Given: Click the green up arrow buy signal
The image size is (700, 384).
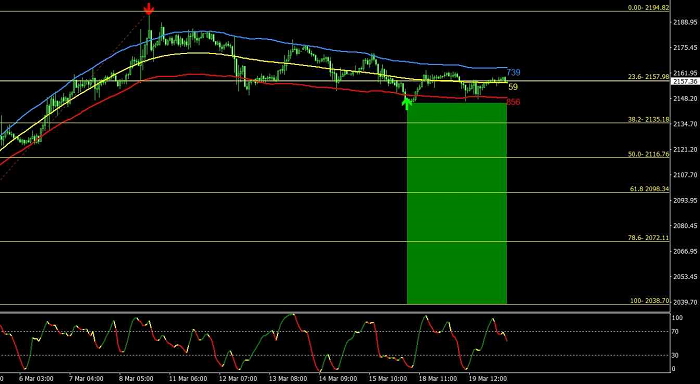Looking at the screenshot, I should click(x=406, y=103).
